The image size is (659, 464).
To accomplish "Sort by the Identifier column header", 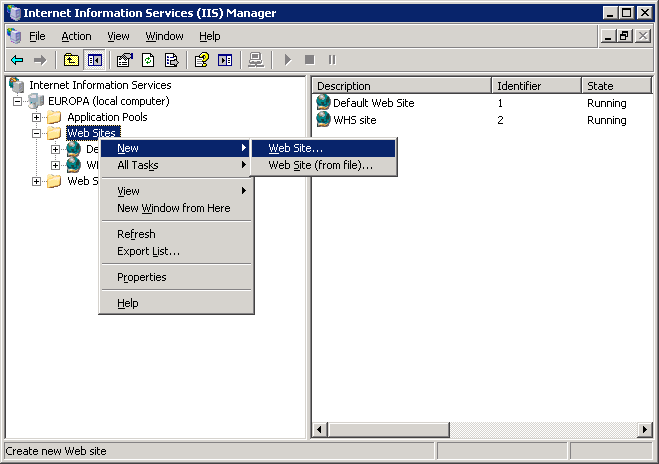I will 536,86.
